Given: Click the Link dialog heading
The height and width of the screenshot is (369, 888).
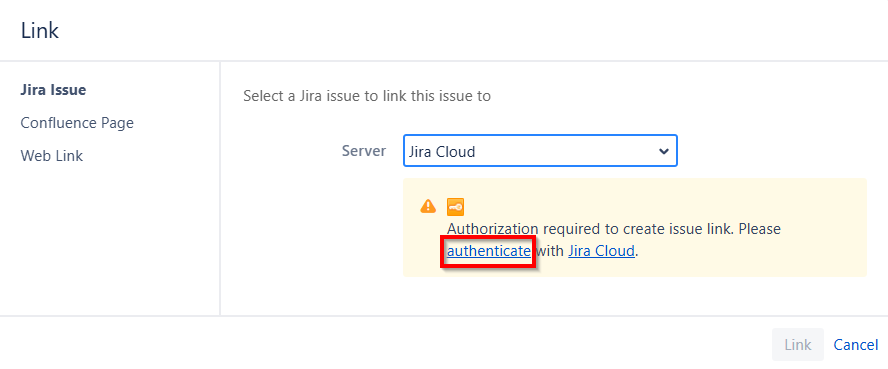Looking at the screenshot, I should pyautogui.click(x=40, y=31).
